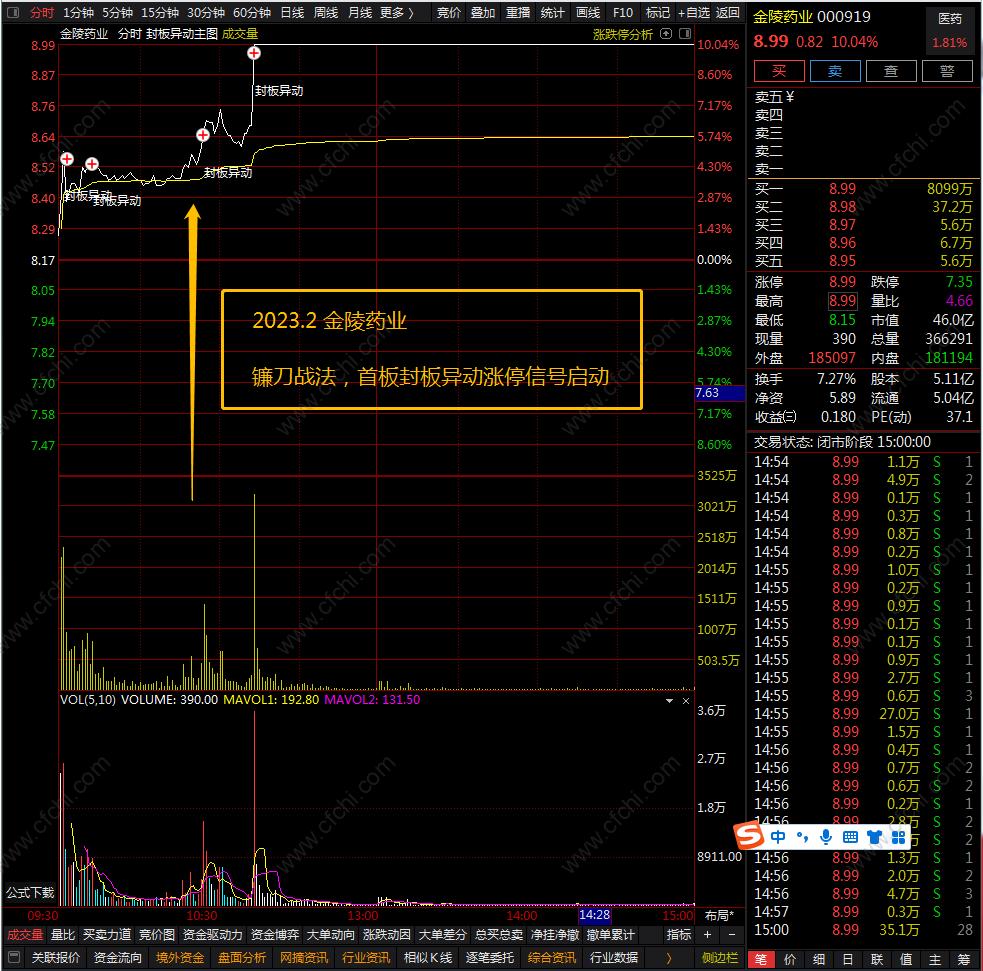Click the second 封板异动 marker near 8.52
Image resolution: width=983 pixels, height=971 pixels.
click(x=92, y=164)
